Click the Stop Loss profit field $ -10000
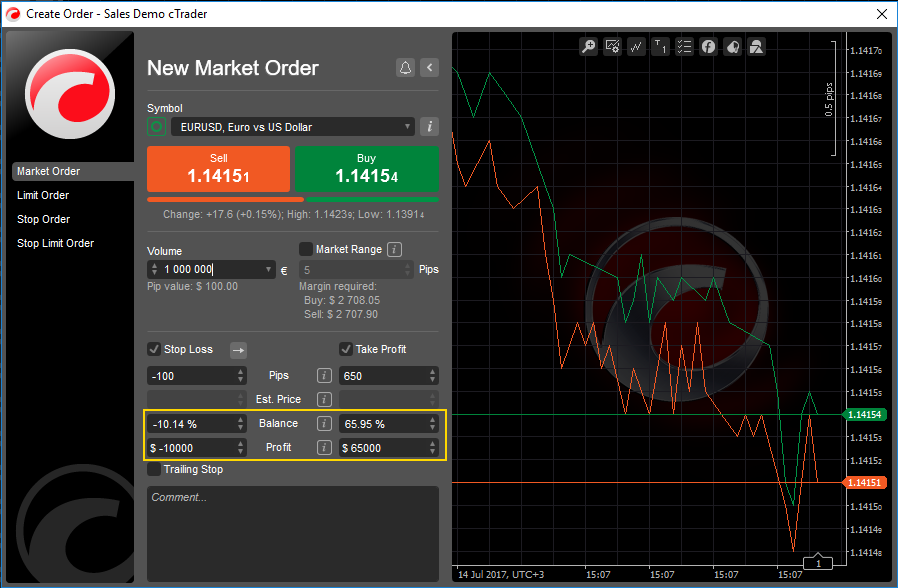Viewport: 898px width, 588px height. point(196,448)
